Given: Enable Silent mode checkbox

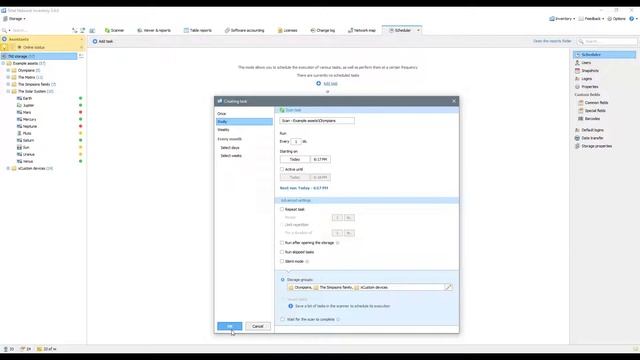Looking at the screenshot, I should click(282, 261).
